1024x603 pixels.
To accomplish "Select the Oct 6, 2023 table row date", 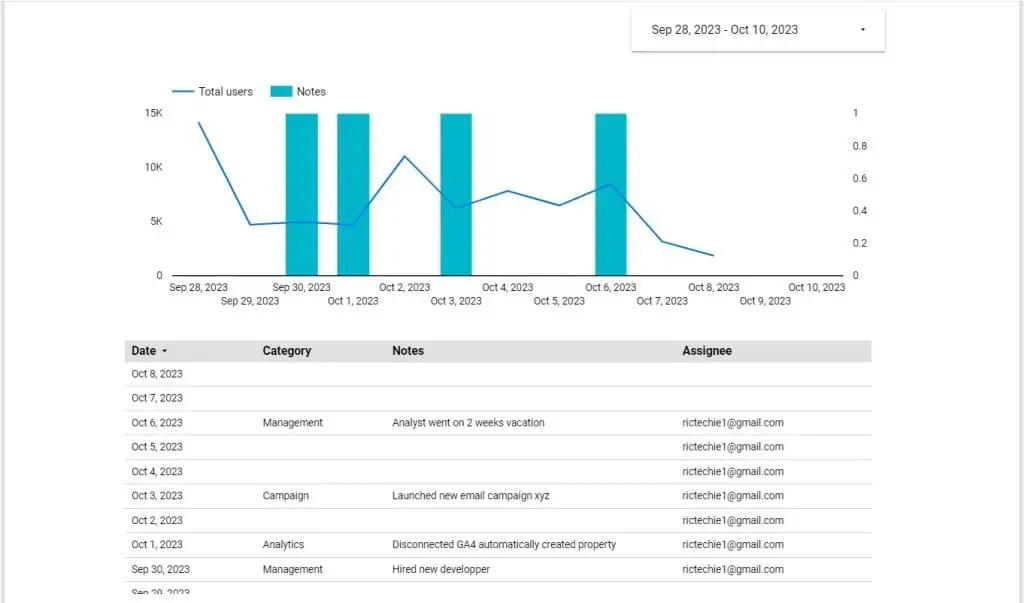I will [x=157, y=423].
